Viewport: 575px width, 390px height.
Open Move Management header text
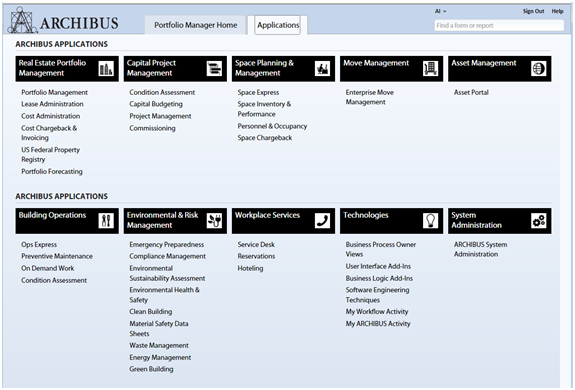(376, 63)
